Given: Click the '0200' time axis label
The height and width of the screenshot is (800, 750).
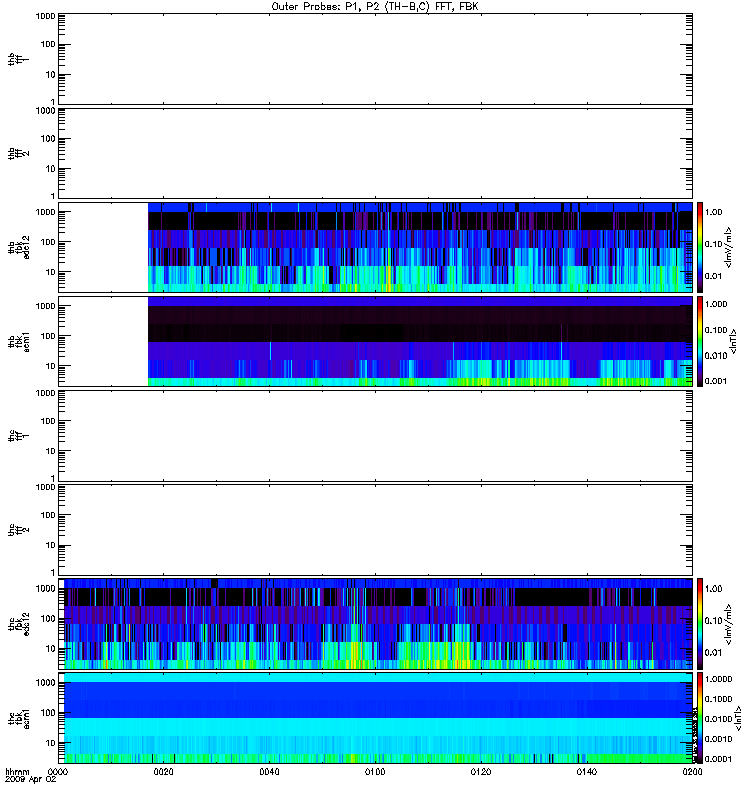Looking at the screenshot, I should (x=692, y=772).
